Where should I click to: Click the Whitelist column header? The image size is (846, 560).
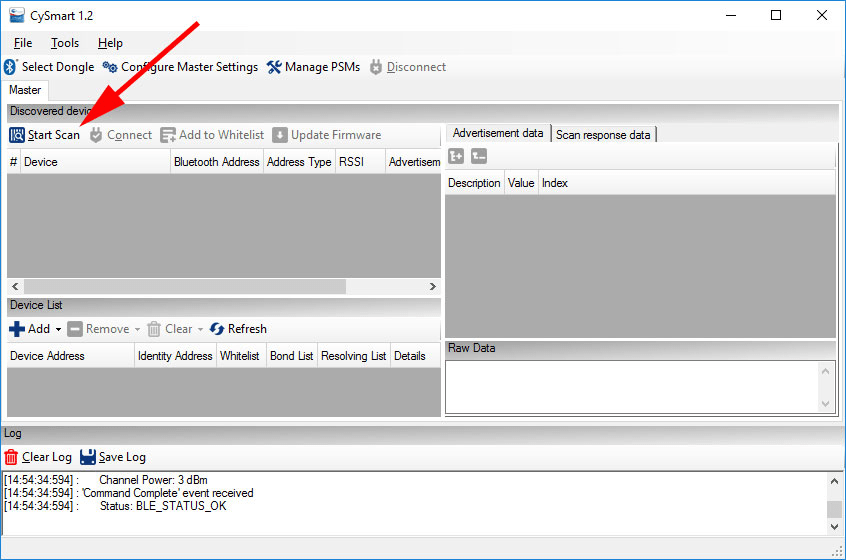click(x=240, y=356)
